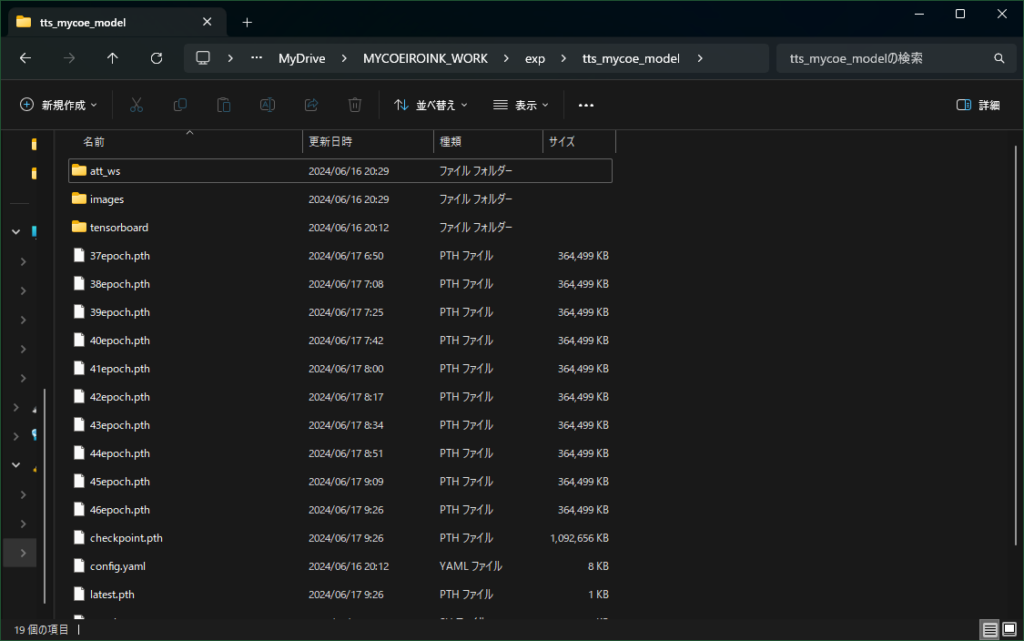Go back to the previous folder
Viewport: 1024px width, 641px height.
[x=25, y=58]
